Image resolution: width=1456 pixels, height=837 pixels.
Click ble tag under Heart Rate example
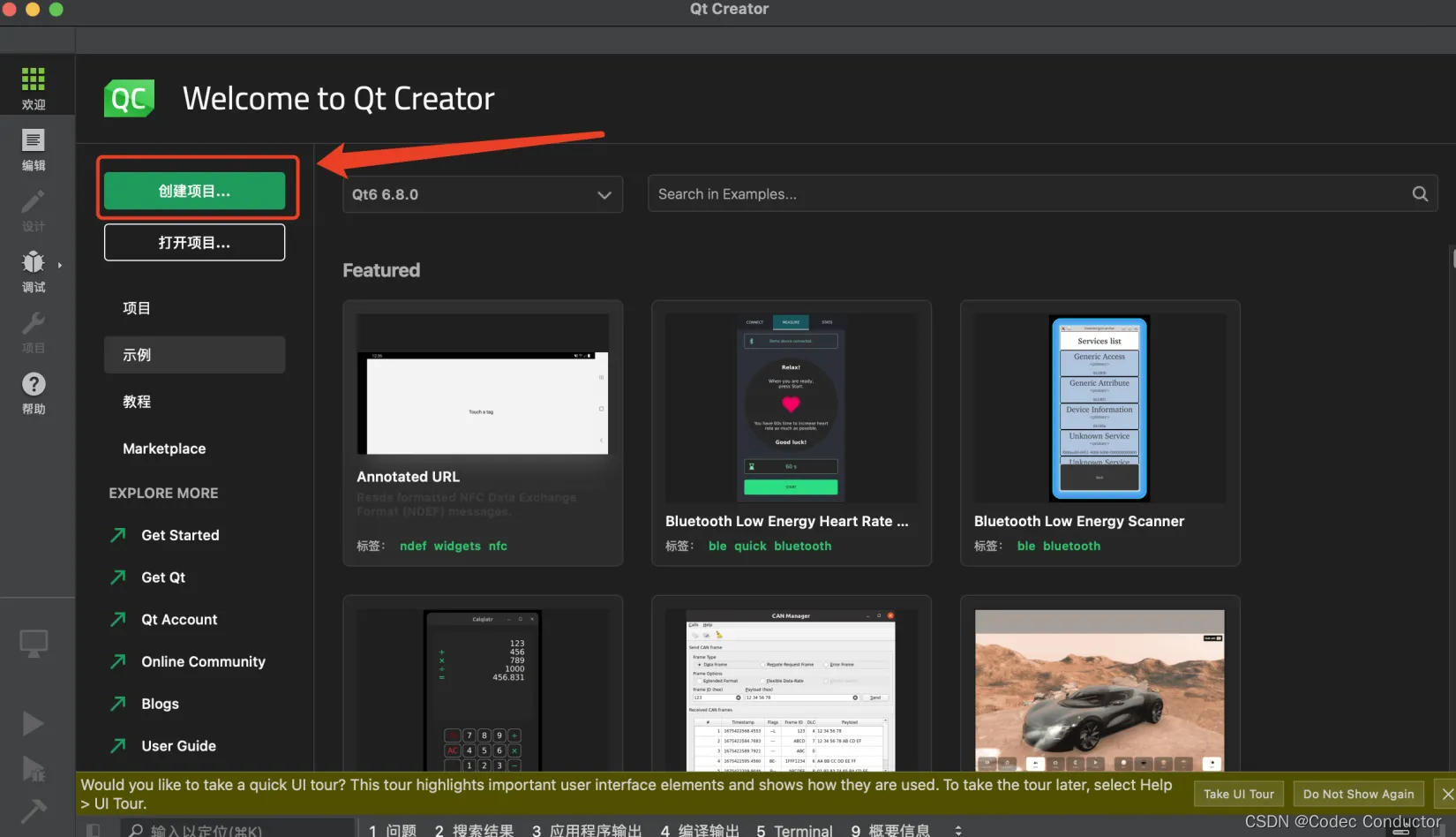(717, 546)
